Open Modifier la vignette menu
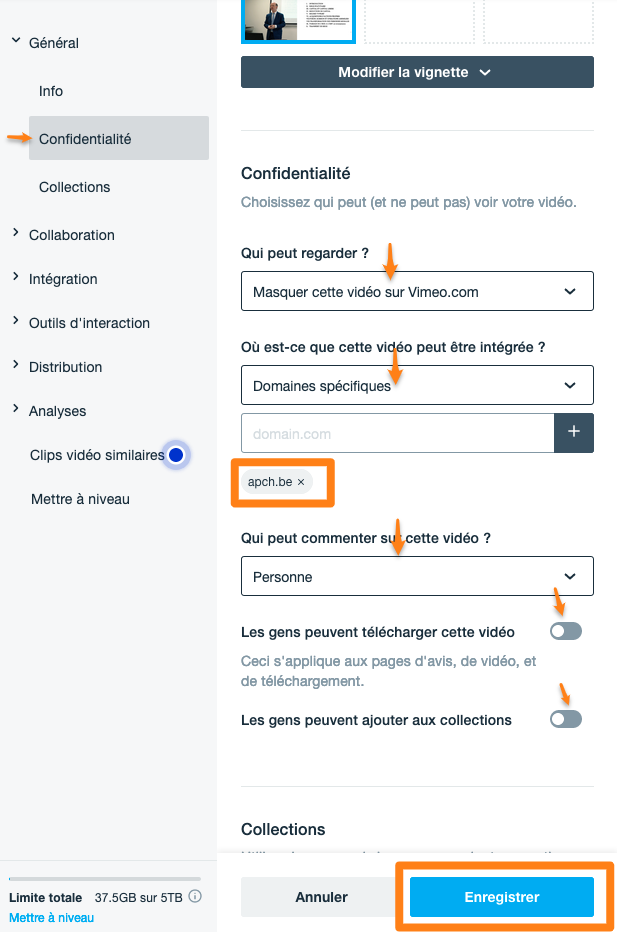 click(x=417, y=72)
